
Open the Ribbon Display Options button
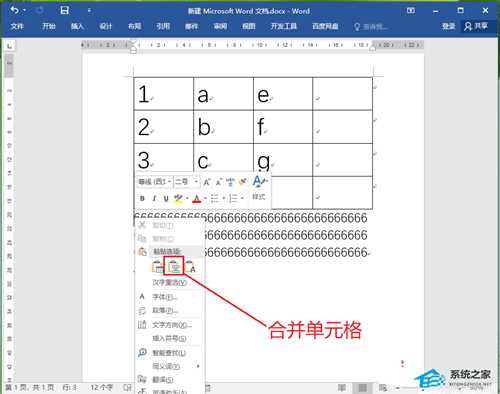[411, 11]
